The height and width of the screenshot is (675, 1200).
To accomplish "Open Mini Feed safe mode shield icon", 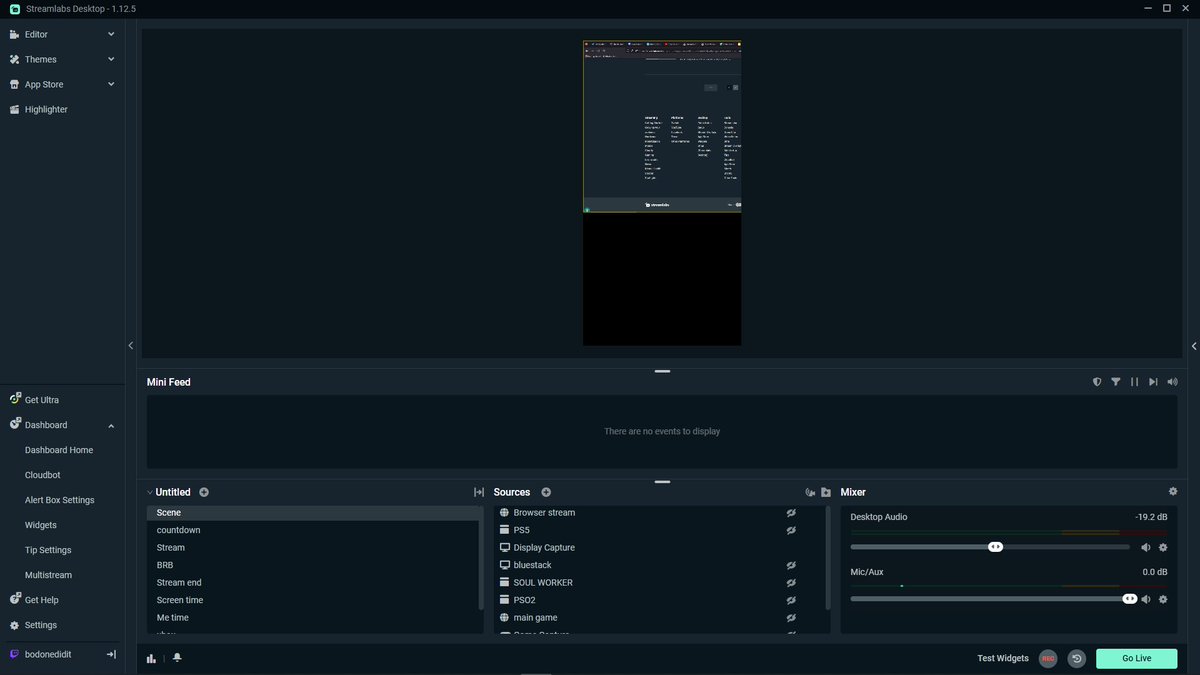I will [x=1097, y=382].
